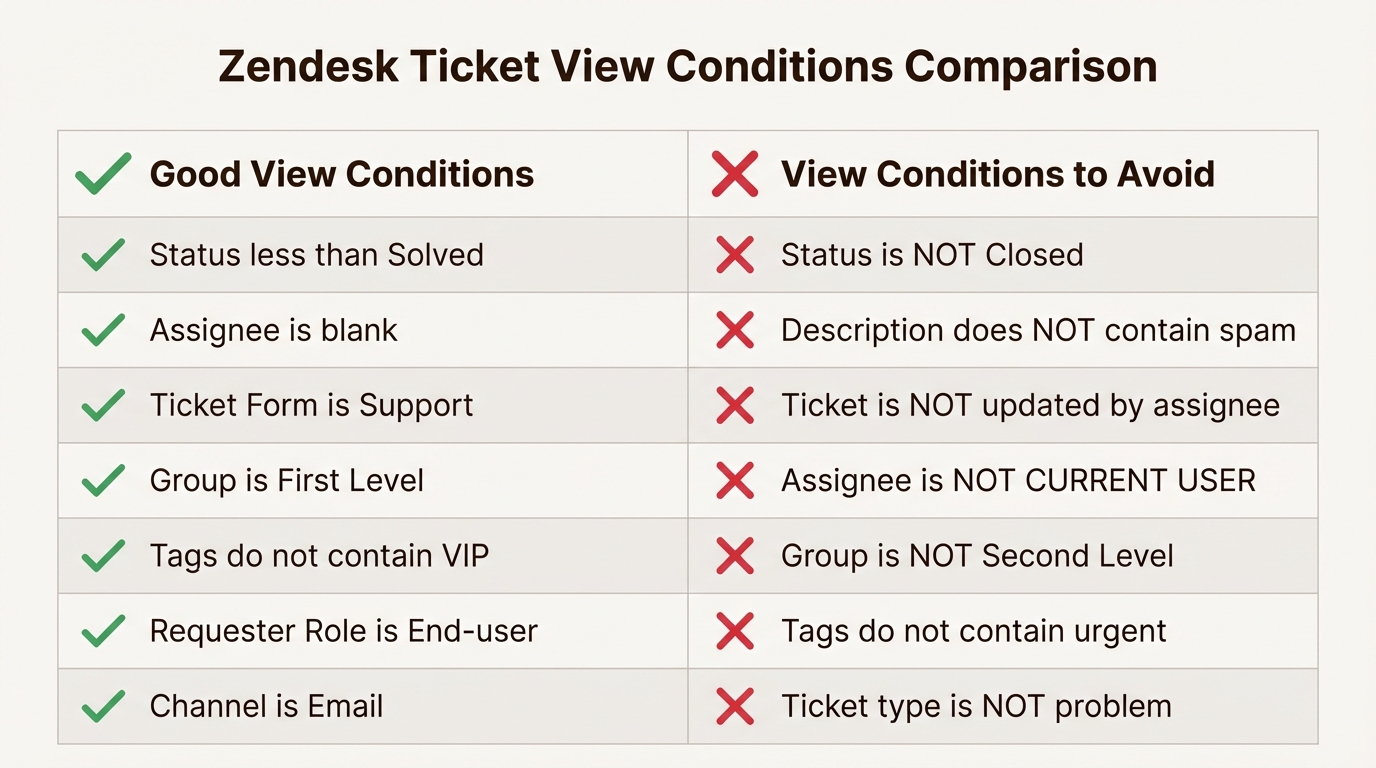Screen dimensions: 1376x768
Task: Click large checkmark in Good View Conditions header
Action: pos(103,174)
